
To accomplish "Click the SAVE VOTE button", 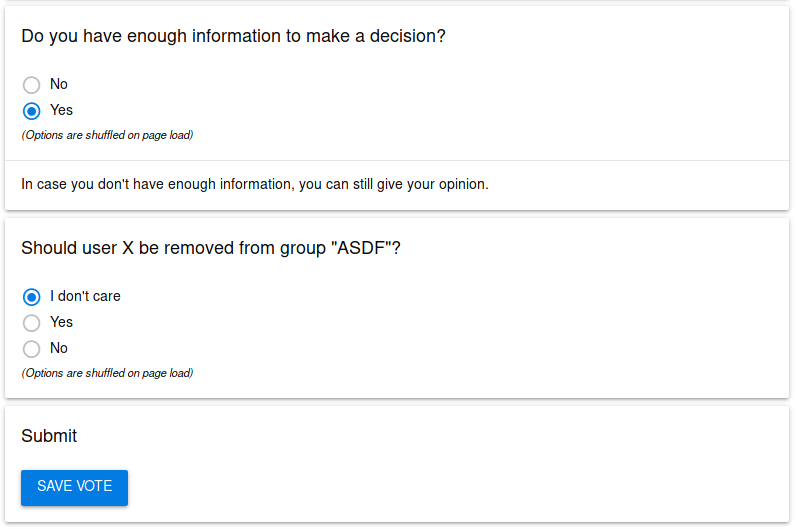I will [74, 487].
